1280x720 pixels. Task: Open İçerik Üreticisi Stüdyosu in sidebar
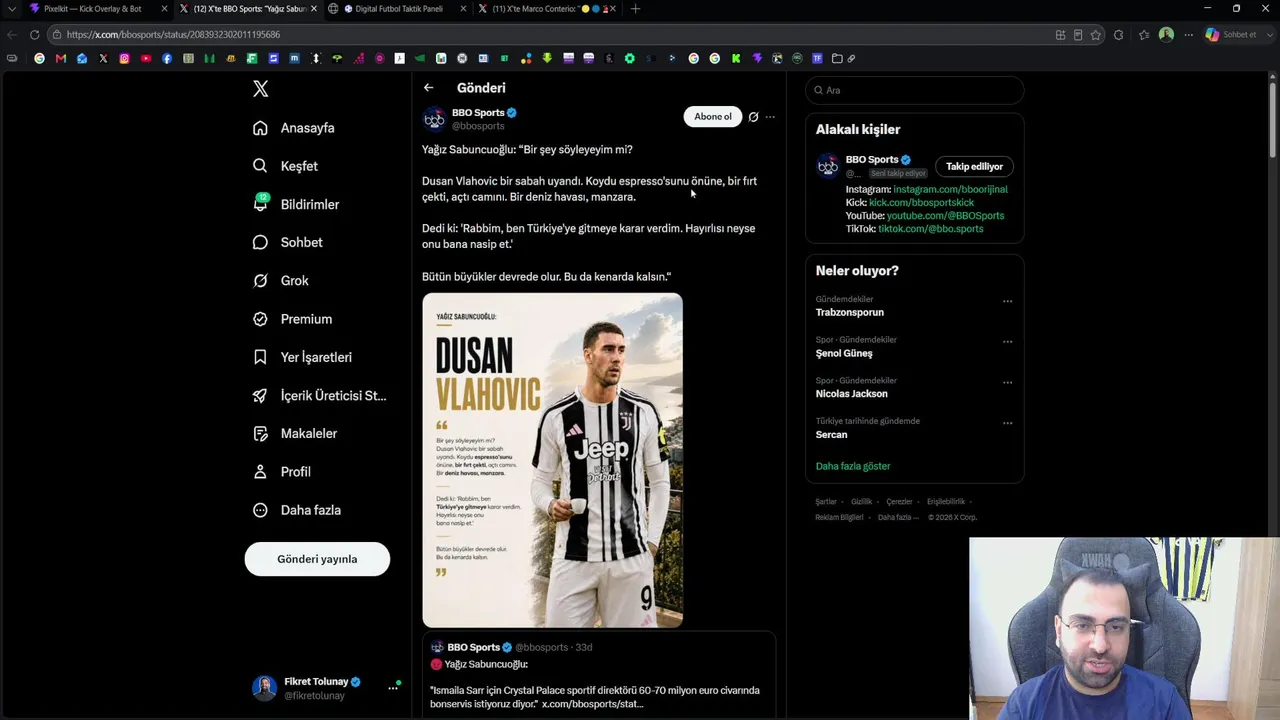point(320,395)
